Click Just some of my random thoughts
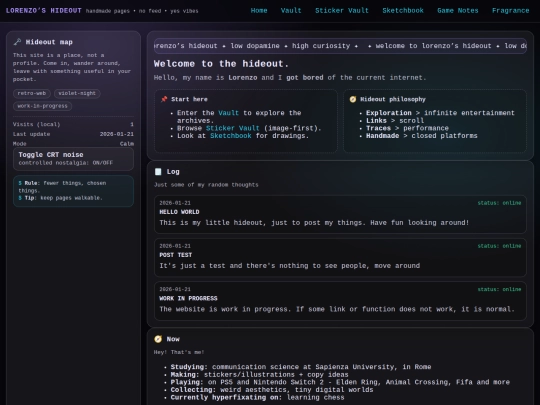 [206, 185]
